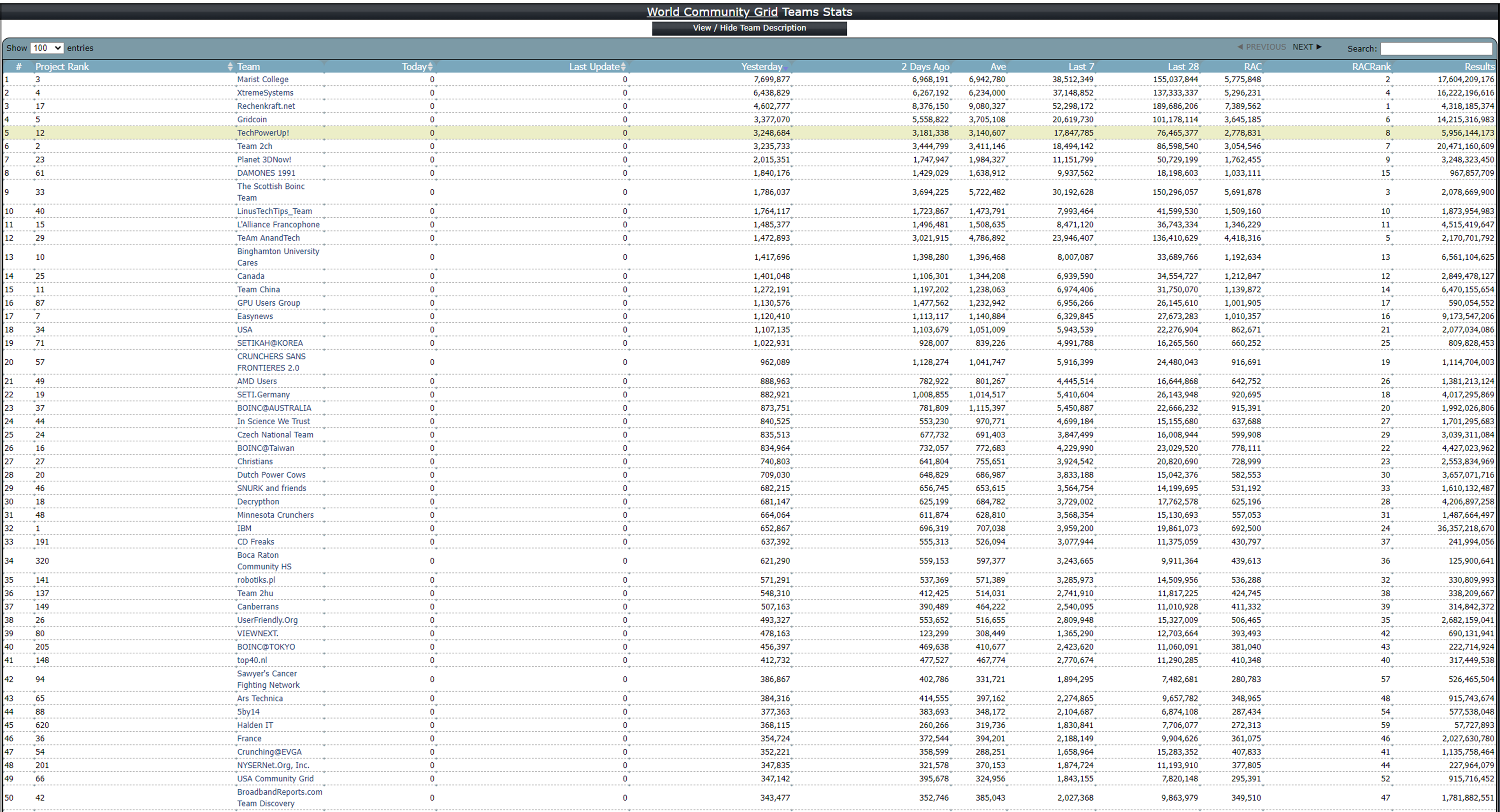
Task: Open the Team 2ch link
Action: 254,146
